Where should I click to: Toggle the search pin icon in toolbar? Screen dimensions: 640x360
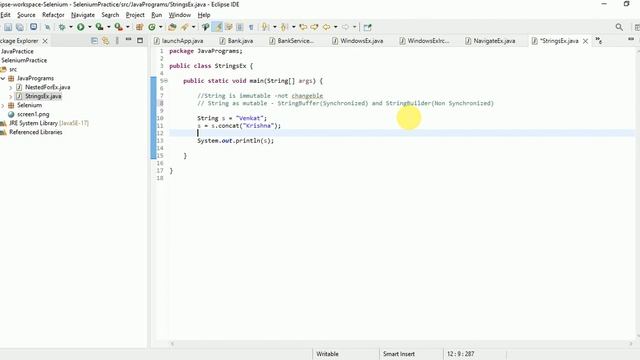pyautogui.click(x=205, y=27)
